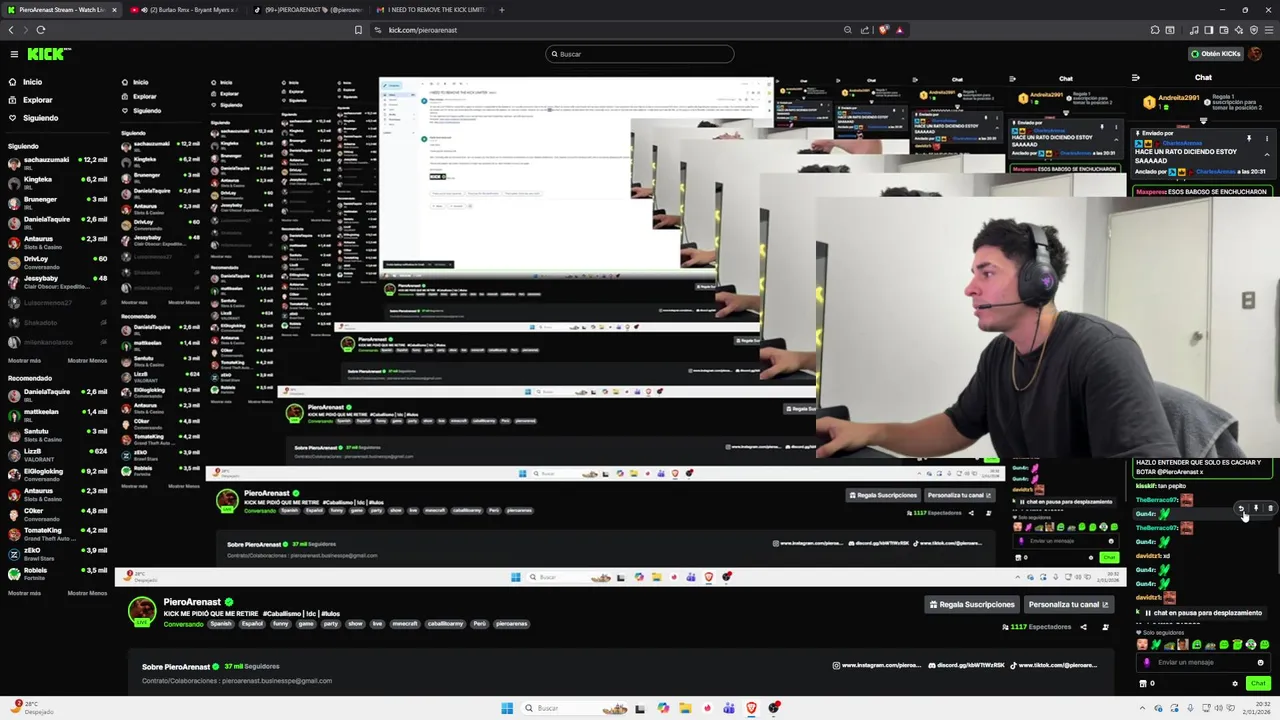This screenshot has height=720, width=1280.
Task: Click the address bar URL kick.com/pieroarenast
Action: click(423, 30)
